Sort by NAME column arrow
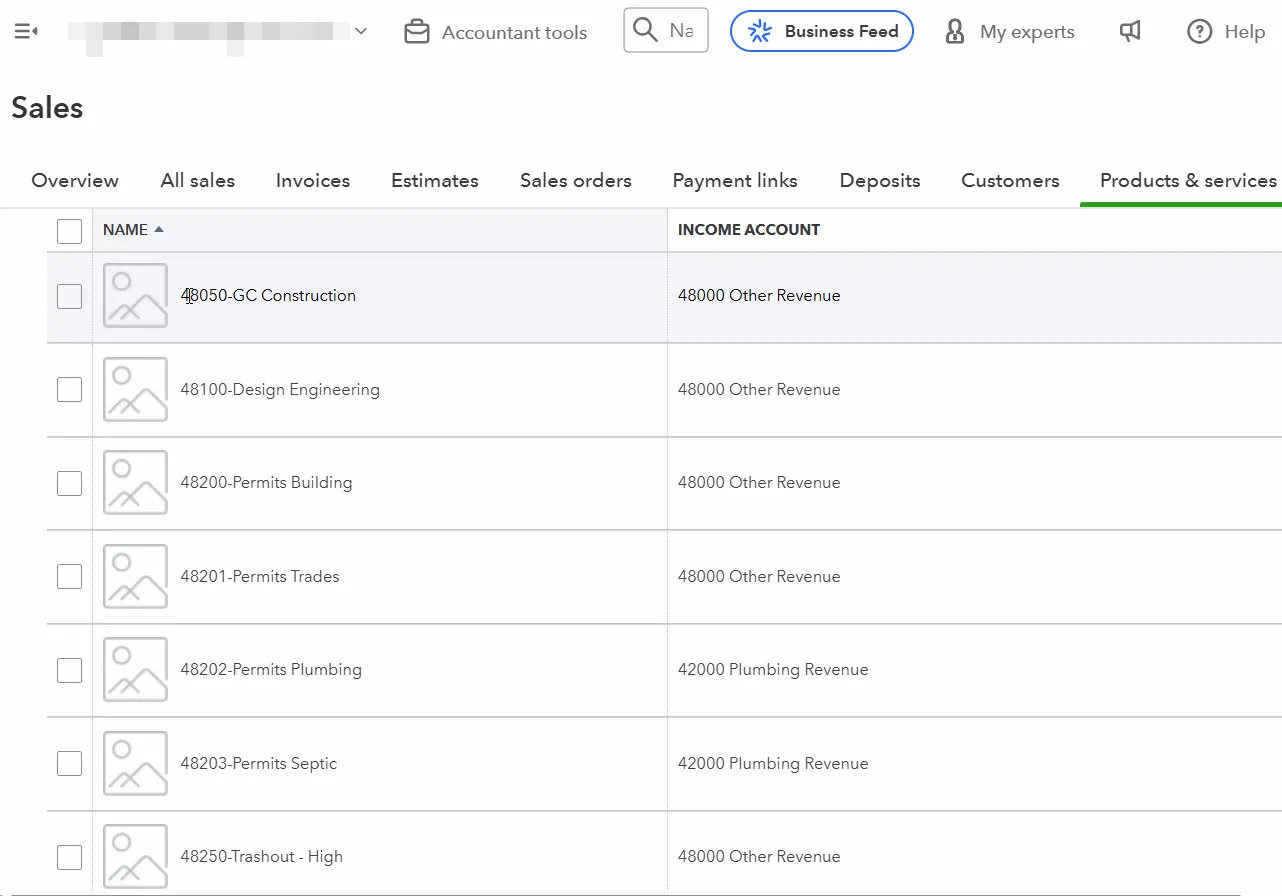 pos(159,229)
